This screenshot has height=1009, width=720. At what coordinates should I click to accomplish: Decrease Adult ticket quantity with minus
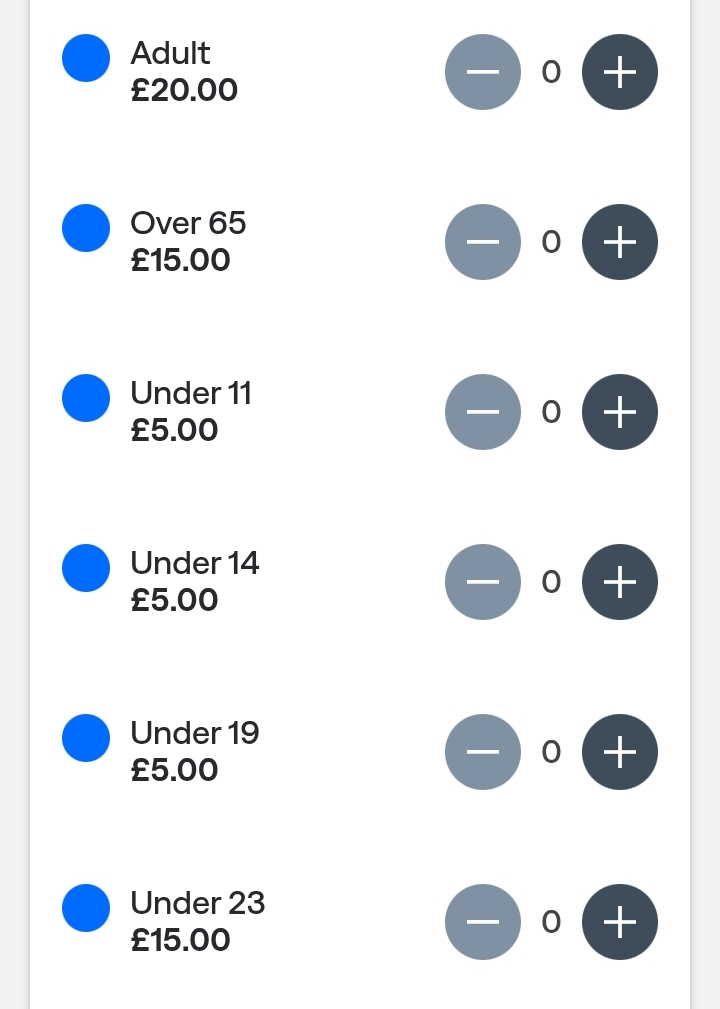click(x=483, y=72)
